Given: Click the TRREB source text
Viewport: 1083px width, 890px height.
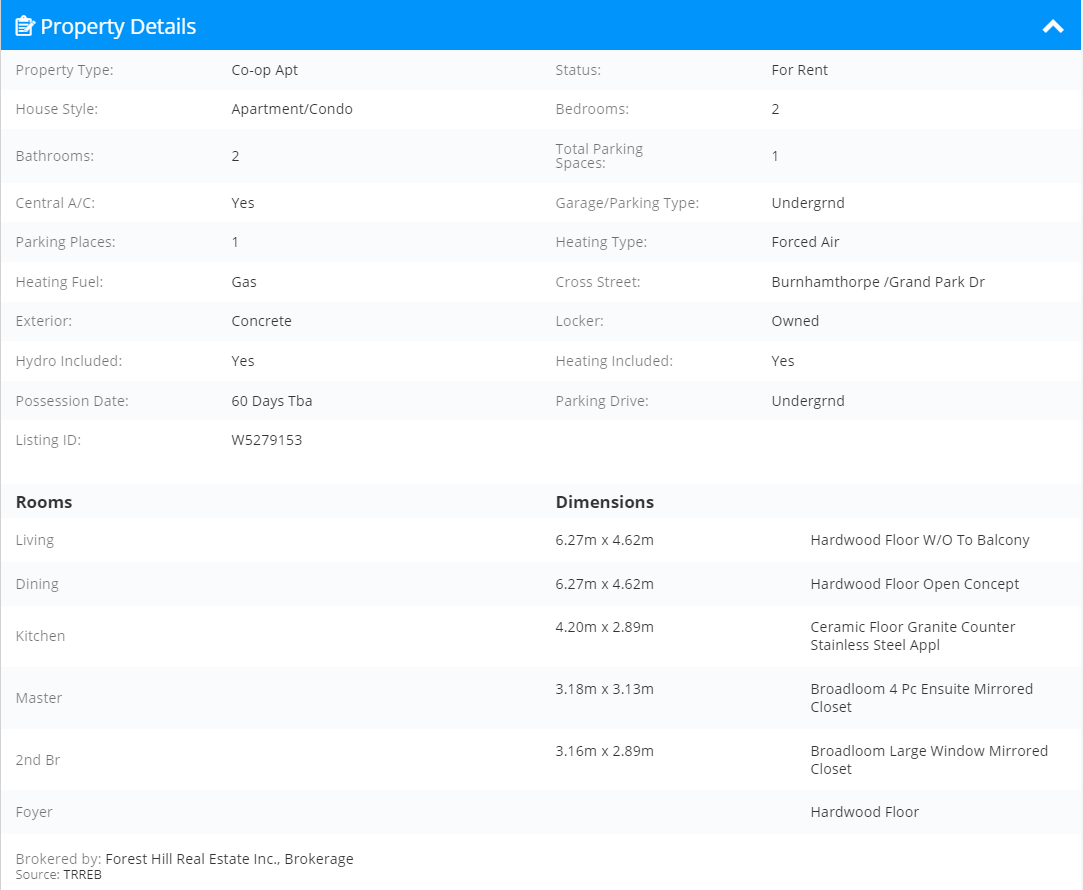Looking at the screenshot, I should (x=82, y=875).
